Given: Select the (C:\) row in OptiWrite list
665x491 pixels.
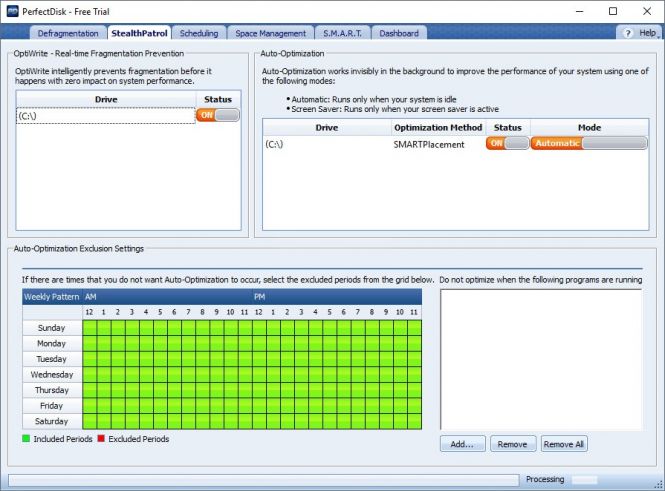Looking at the screenshot, I should (x=106, y=116).
